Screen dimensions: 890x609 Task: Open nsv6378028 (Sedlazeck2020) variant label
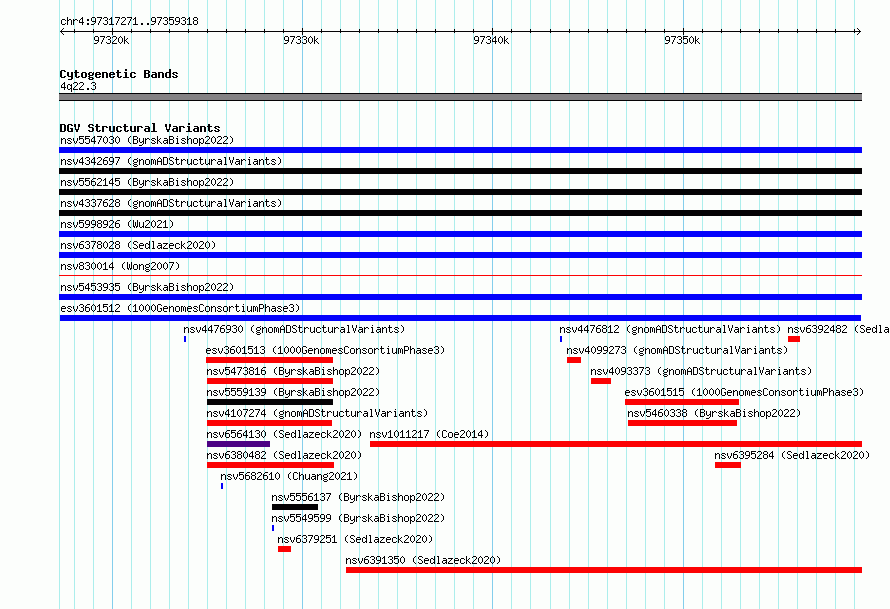[x=138, y=245]
